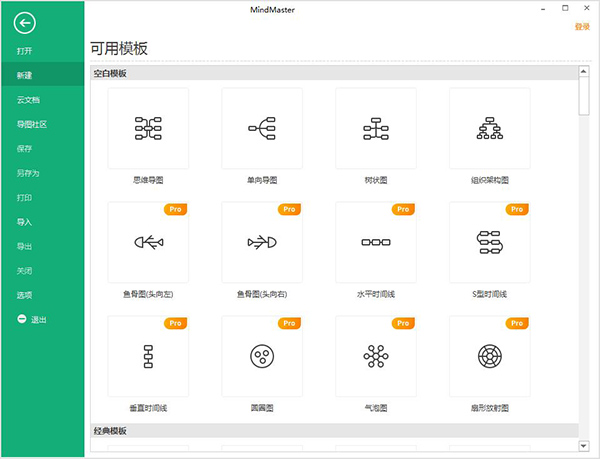Click the 可用模板 heading
Image resolution: width=600 pixels, height=459 pixels.
pyautogui.click(x=119, y=48)
